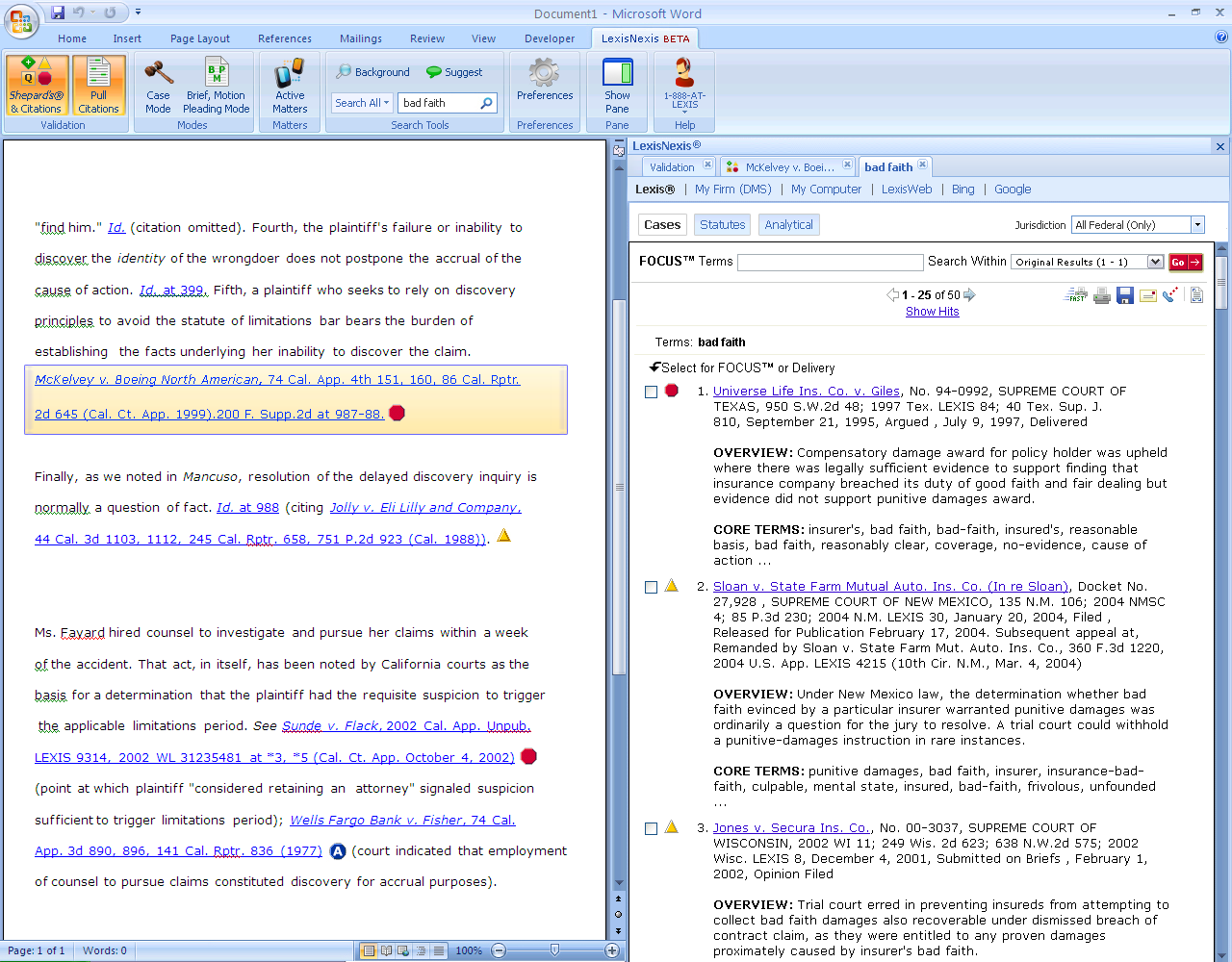Select the Statutes results tab
The image size is (1232, 962).
[x=723, y=225]
